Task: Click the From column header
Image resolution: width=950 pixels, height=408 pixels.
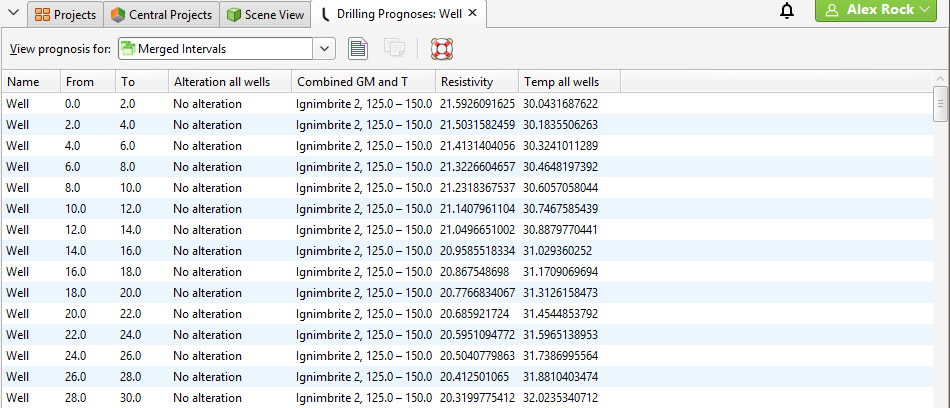Action: click(87, 81)
